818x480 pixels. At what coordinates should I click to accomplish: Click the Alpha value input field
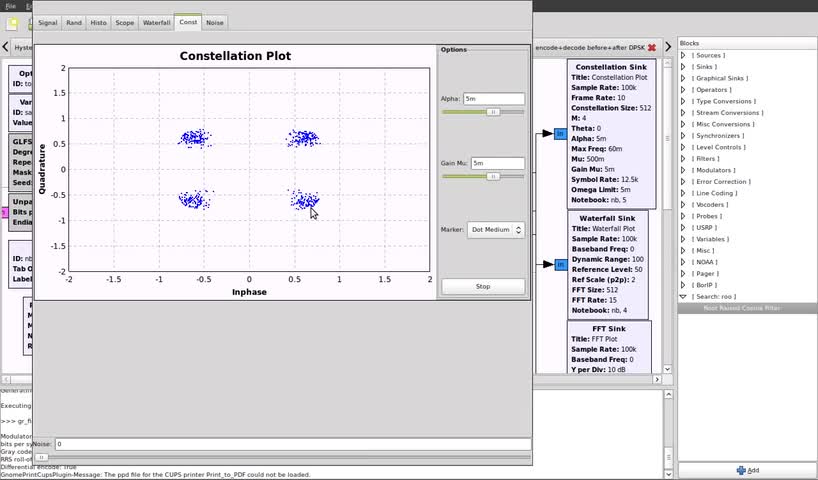pyautogui.click(x=494, y=99)
